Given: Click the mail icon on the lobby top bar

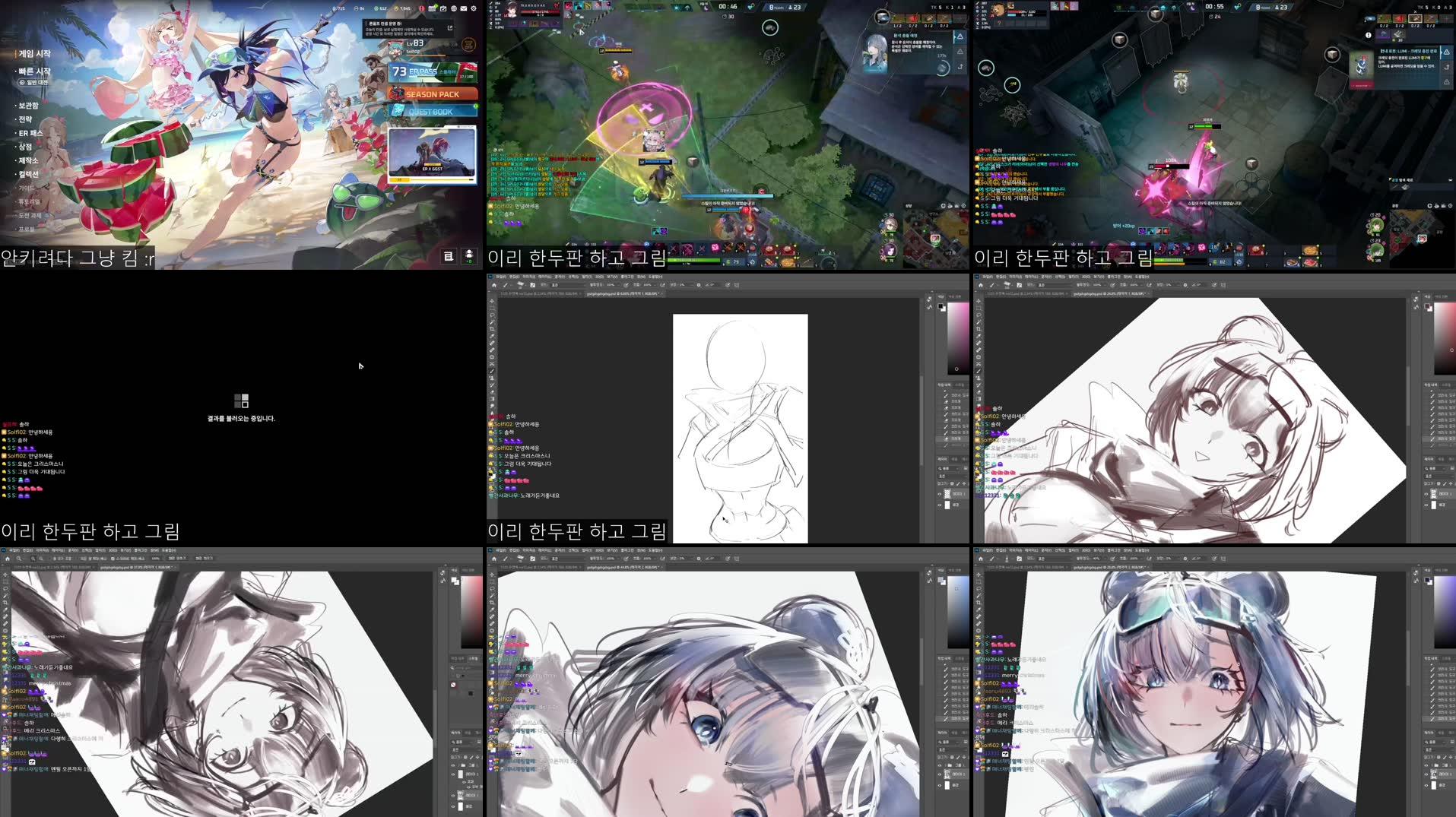Looking at the screenshot, I should pos(464,8).
